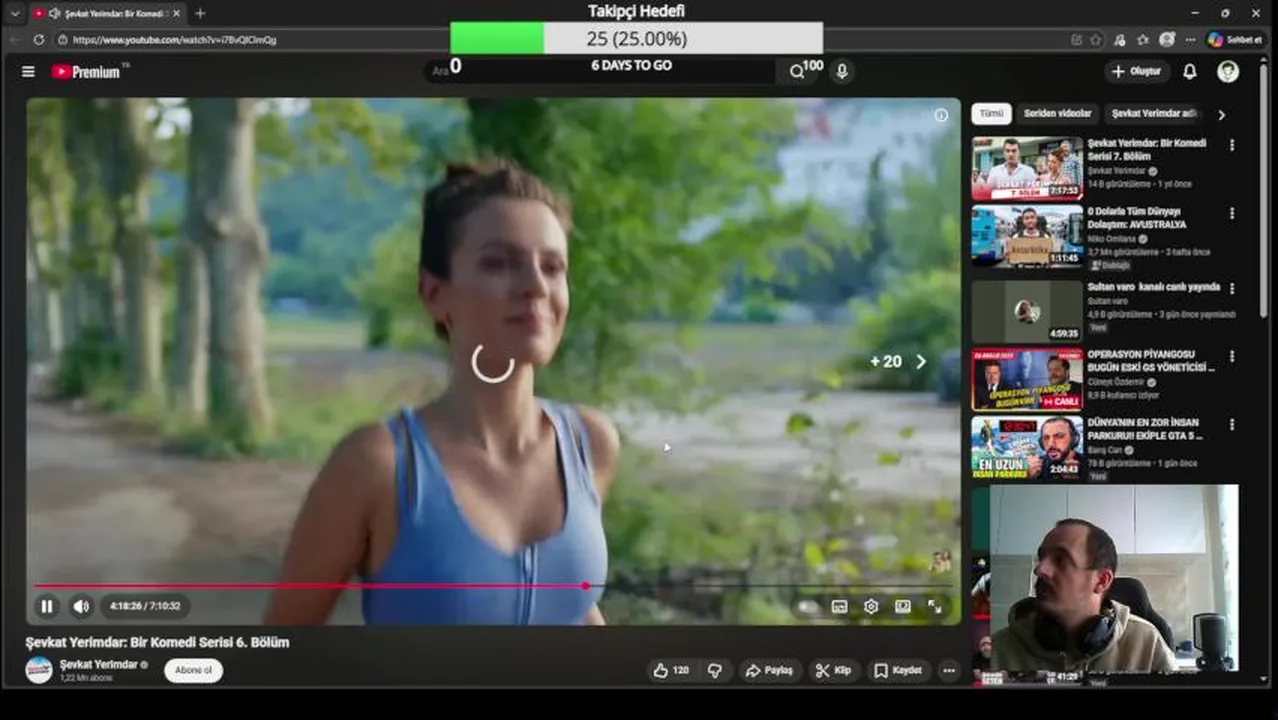The height and width of the screenshot is (720, 1278).
Task: Open options for Bir Komedi Serisi 7. Bölüm
Action: click(x=1232, y=145)
